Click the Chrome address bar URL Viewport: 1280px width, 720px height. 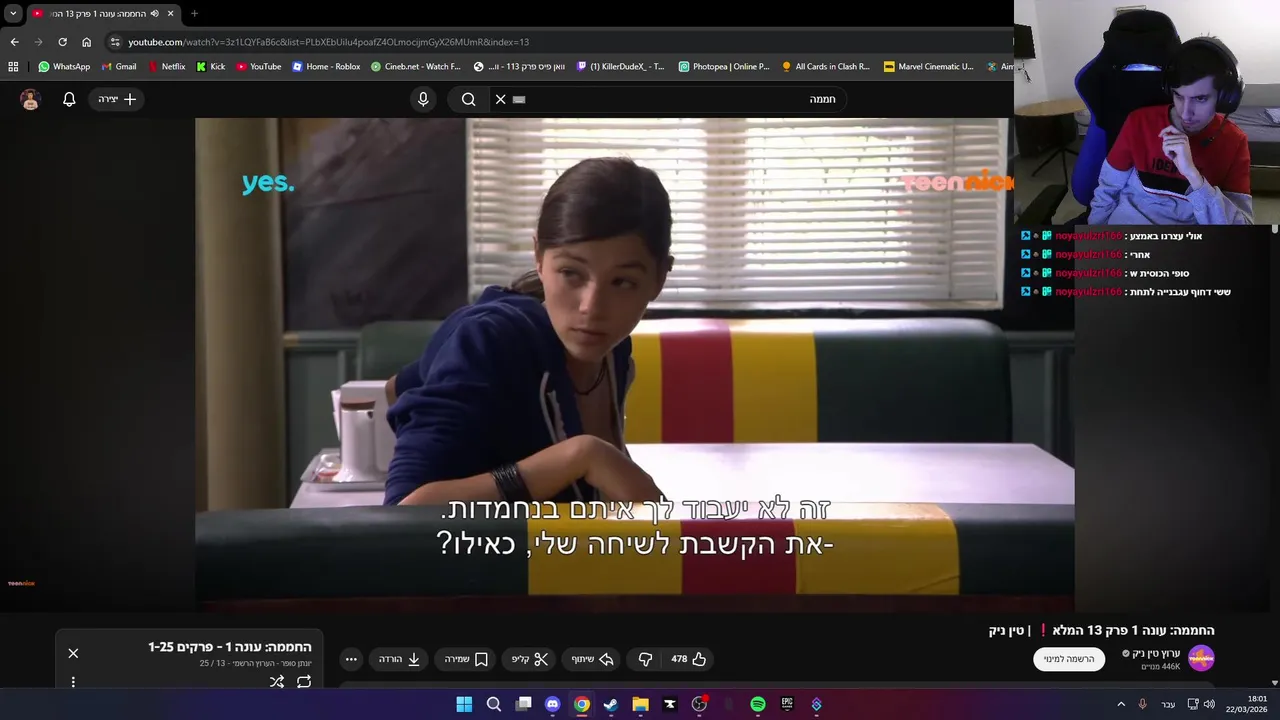pyautogui.click(x=328, y=42)
